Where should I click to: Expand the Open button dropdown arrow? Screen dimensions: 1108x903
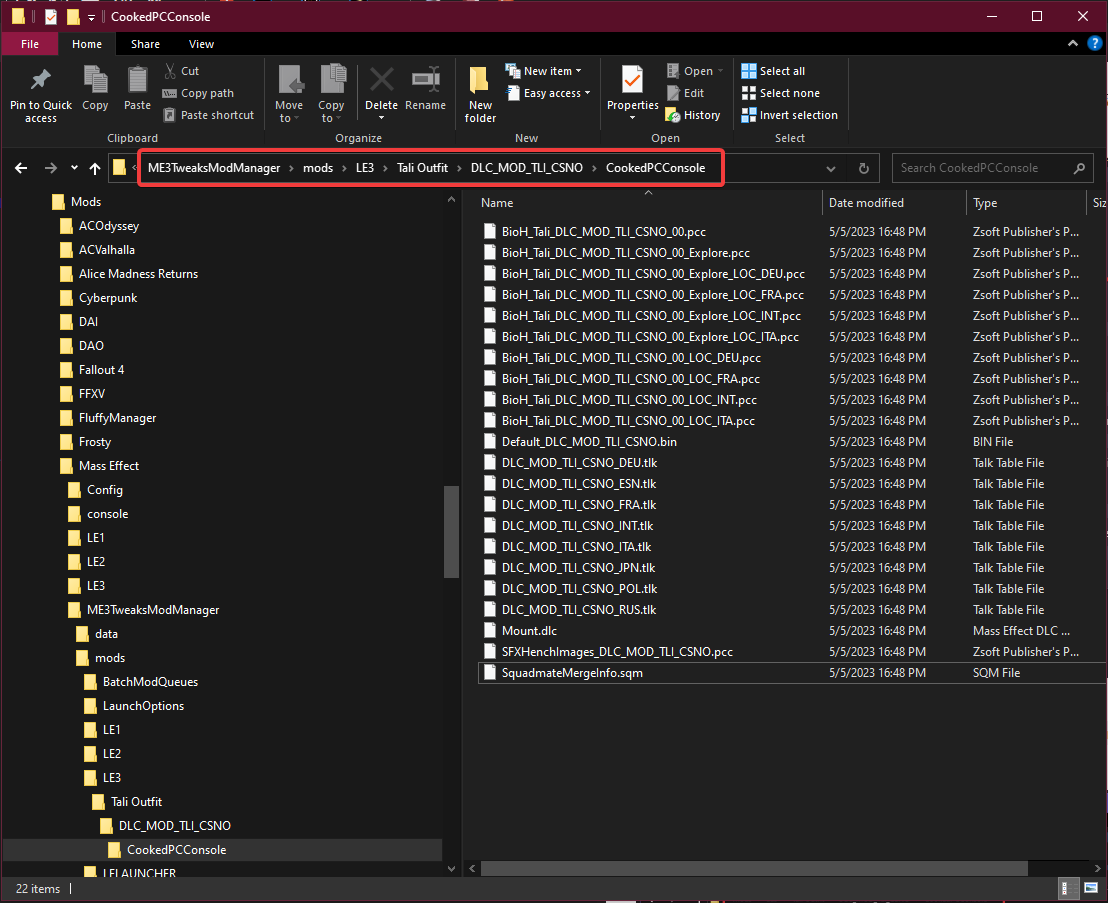721,71
